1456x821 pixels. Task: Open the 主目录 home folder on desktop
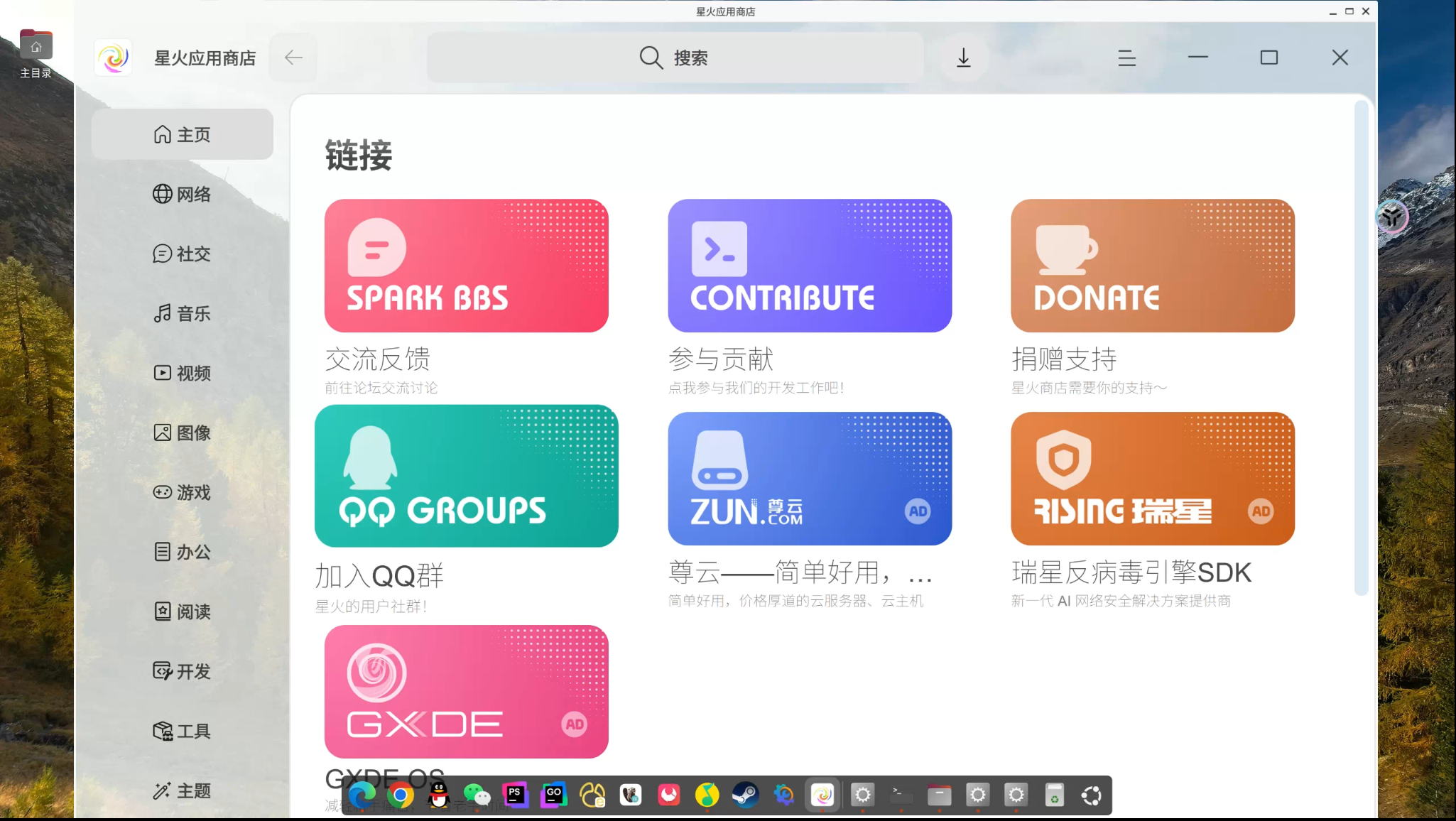tap(36, 54)
